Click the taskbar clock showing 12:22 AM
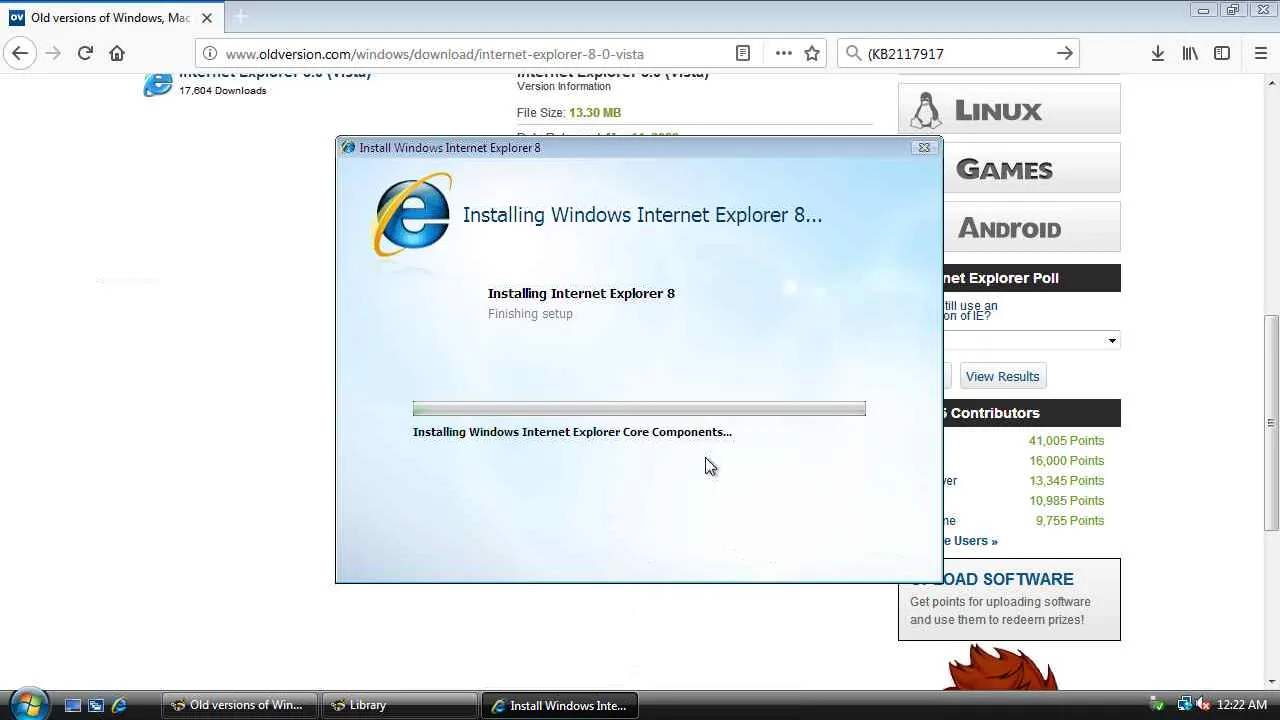This screenshot has width=1280, height=720. coord(1242,705)
